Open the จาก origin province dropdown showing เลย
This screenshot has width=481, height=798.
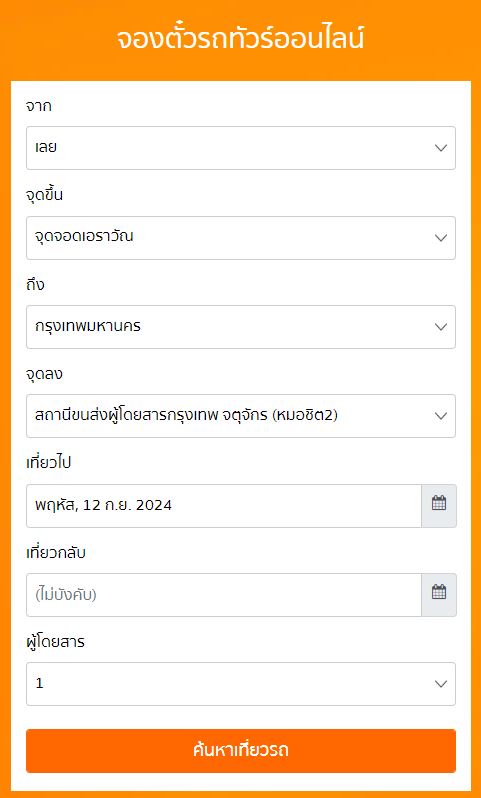point(241,148)
